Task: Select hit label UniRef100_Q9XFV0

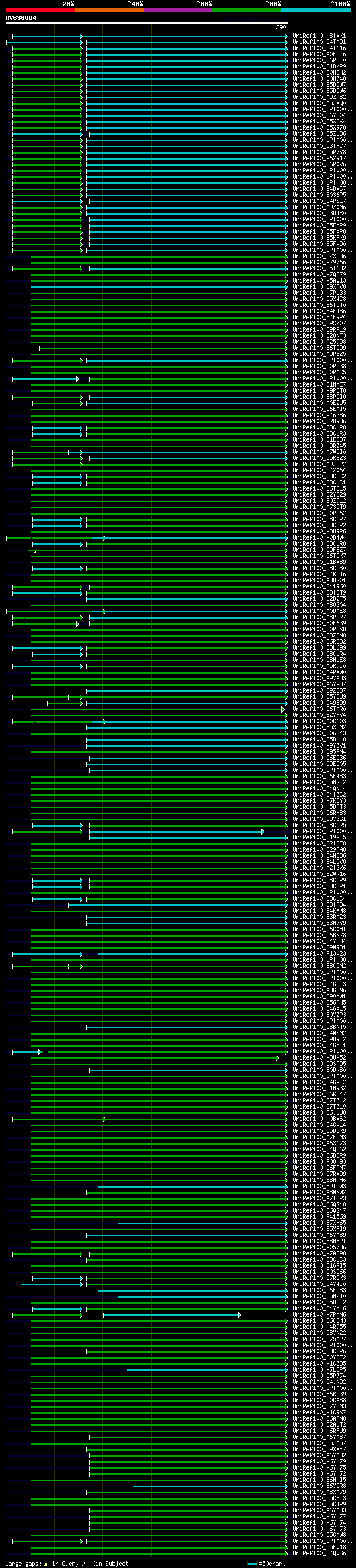Action: [319, 288]
